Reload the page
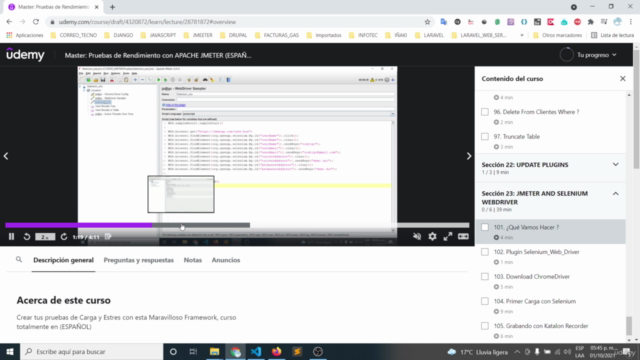 (36, 22)
